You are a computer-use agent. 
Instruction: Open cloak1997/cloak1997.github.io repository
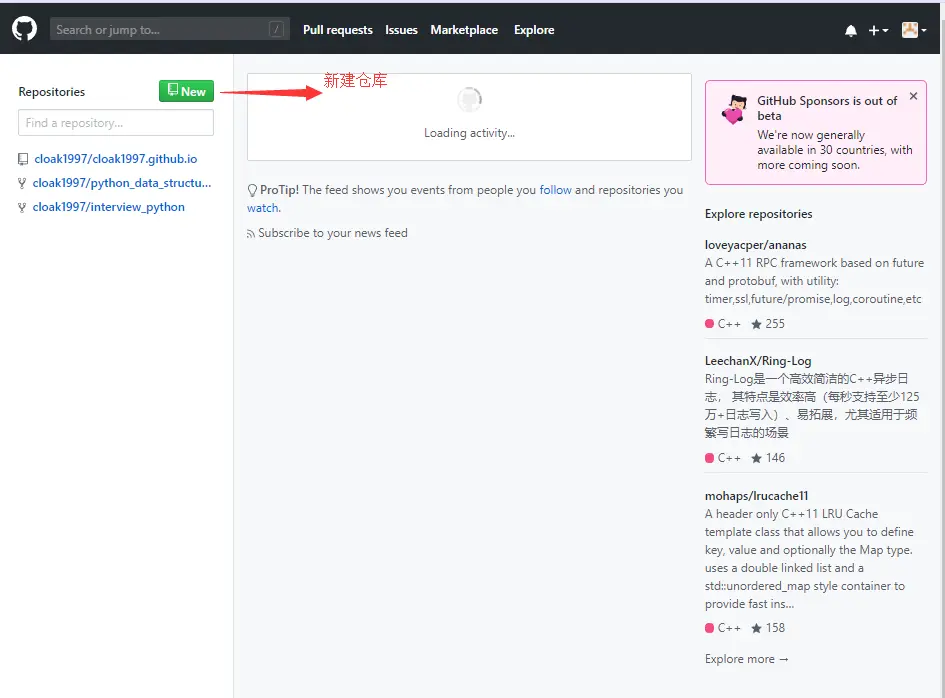(116, 159)
